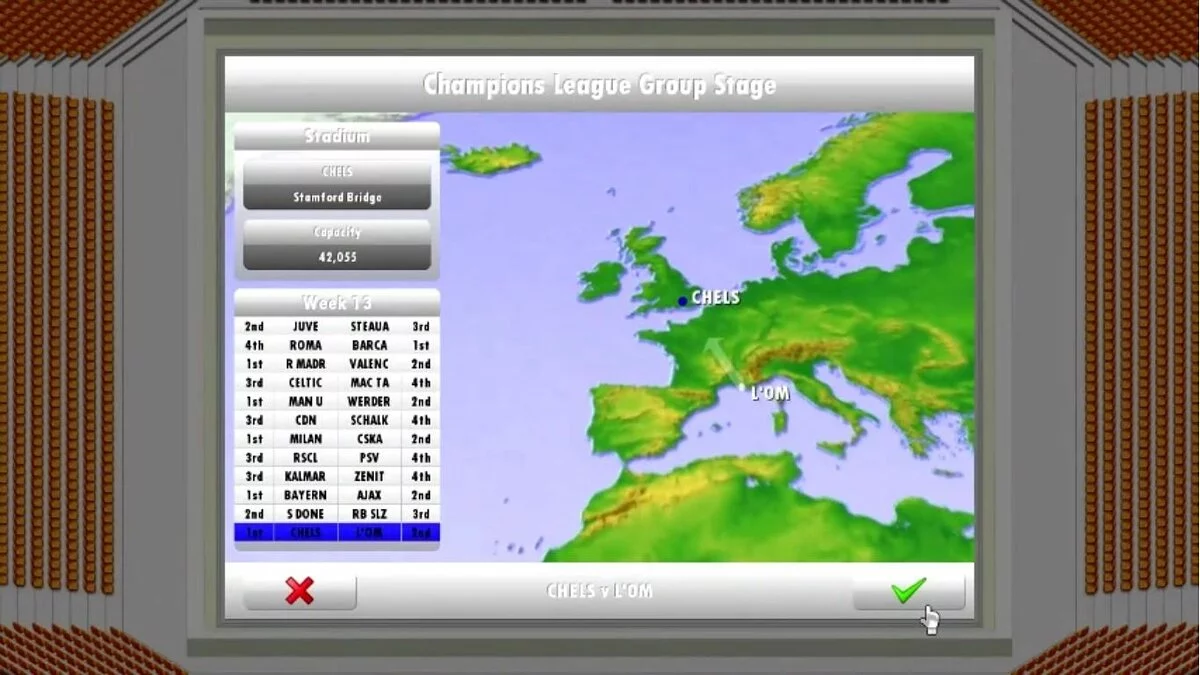Select the MAN U v WERDER fixture
Screen dimensions: 1200x675
tap(336, 402)
